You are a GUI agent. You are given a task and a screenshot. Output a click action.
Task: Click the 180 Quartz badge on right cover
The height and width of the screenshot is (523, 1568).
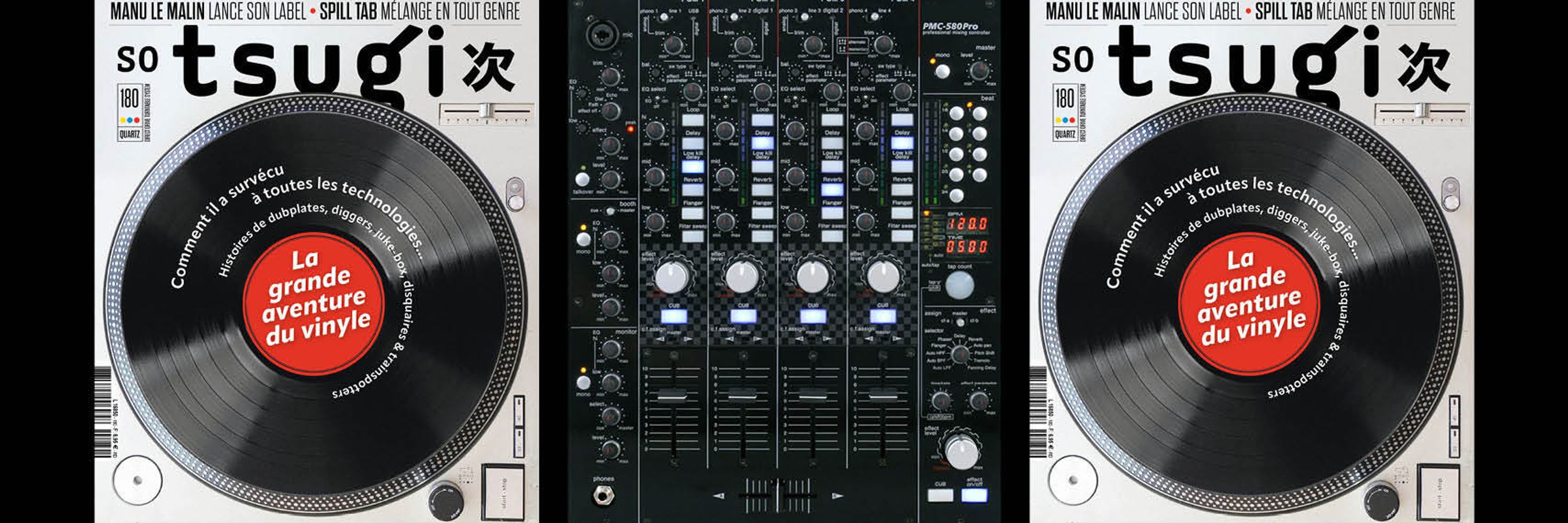[1065, 113]
